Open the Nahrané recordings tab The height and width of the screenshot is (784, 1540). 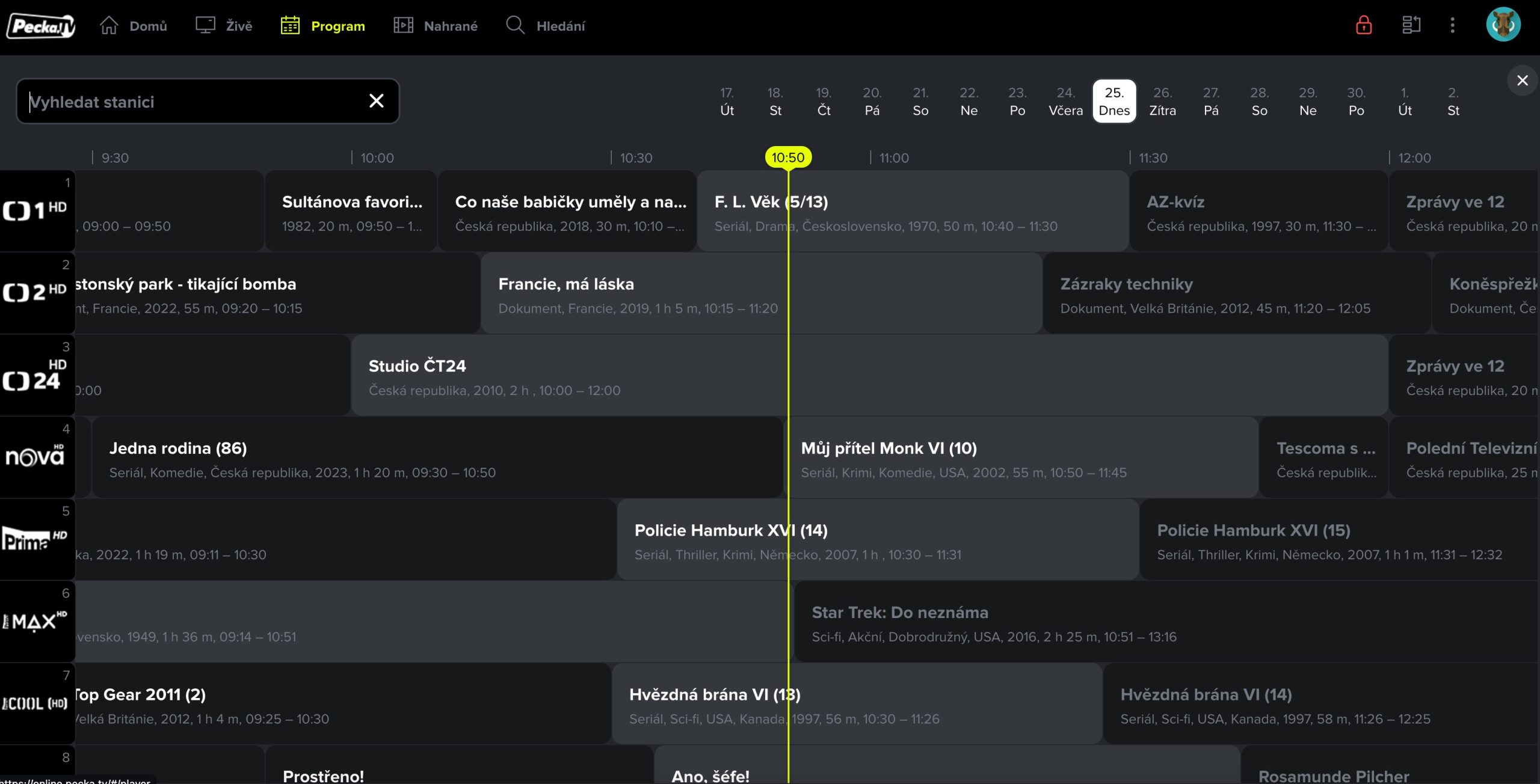436,26
